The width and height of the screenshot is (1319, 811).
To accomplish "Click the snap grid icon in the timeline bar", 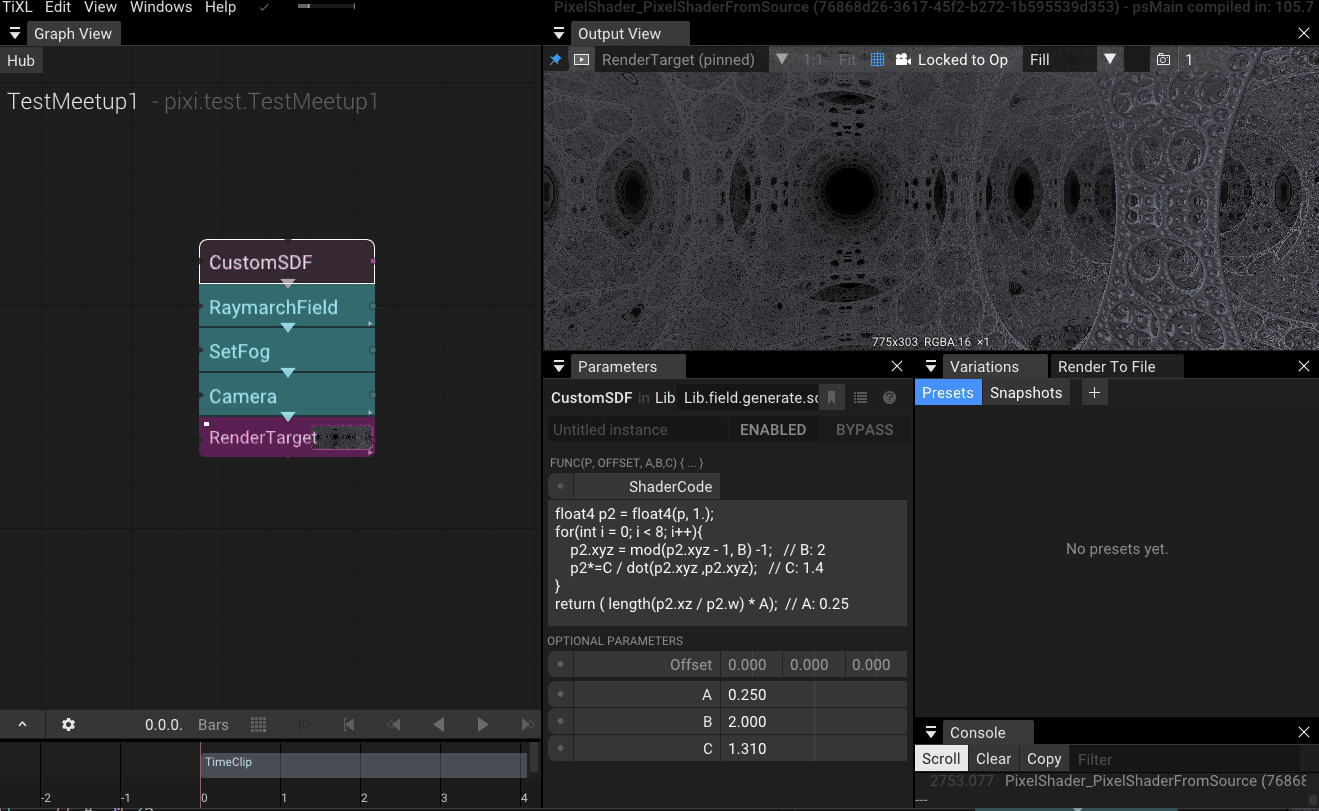I will (x=258, y=724).
